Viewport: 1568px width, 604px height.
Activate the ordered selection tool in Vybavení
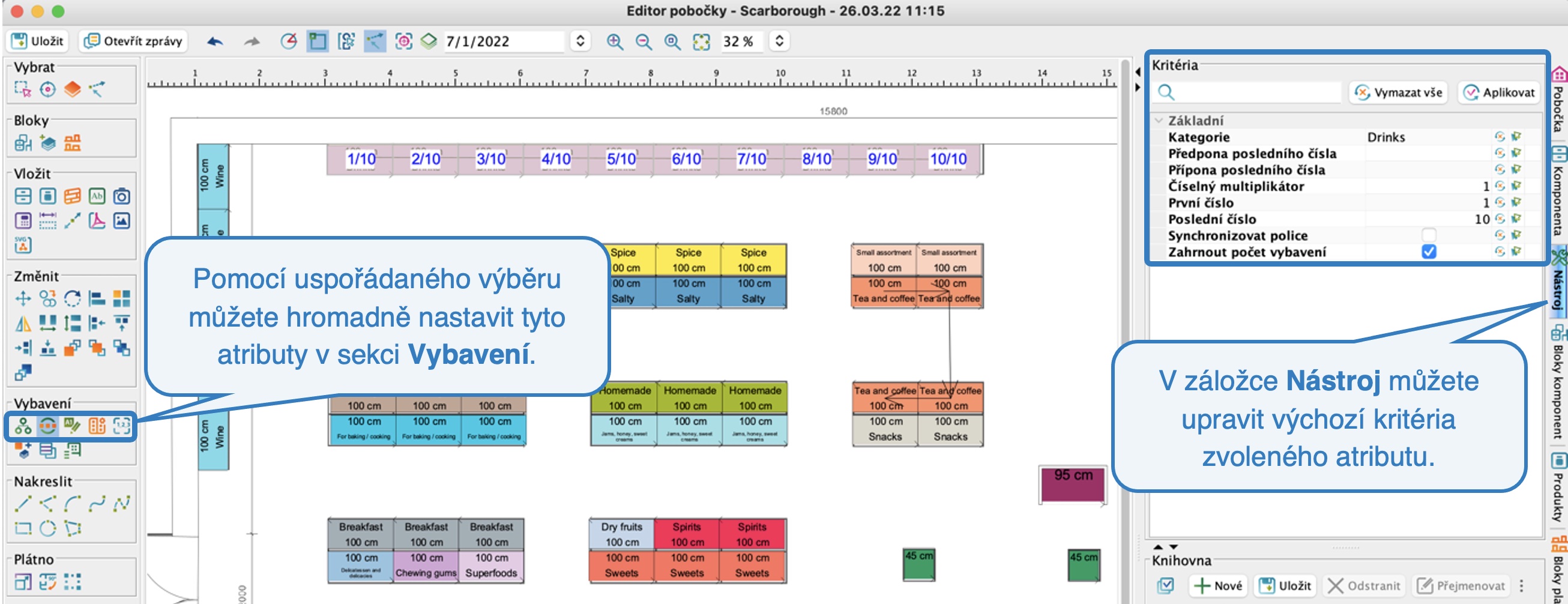coord(47,426)
